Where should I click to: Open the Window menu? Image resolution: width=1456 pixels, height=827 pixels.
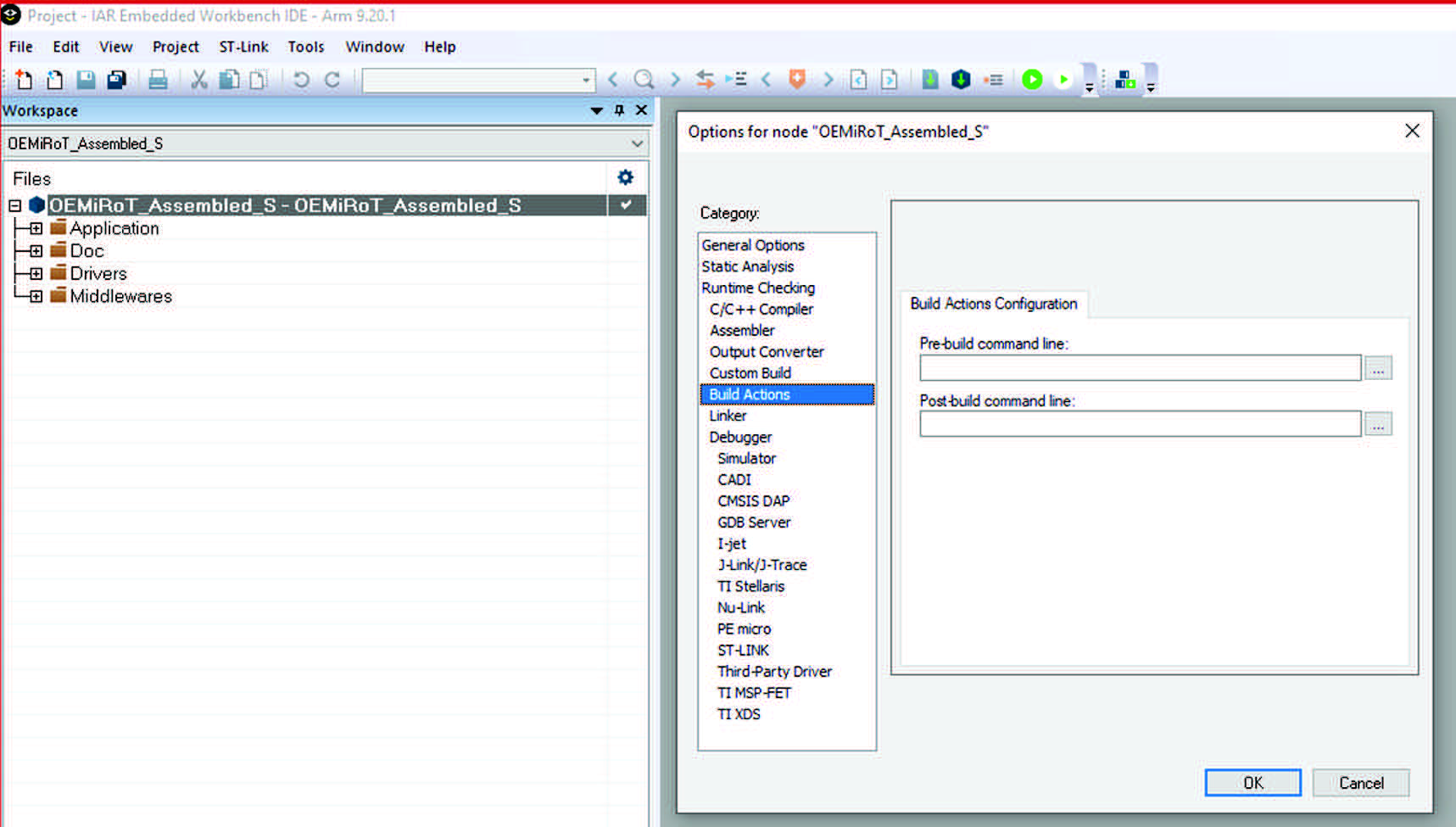click(x=375, y=47)
